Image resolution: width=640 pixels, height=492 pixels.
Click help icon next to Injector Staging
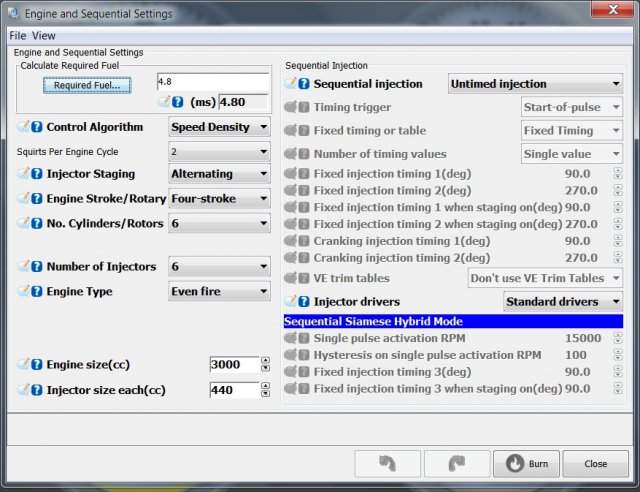[x=37, y=175]
